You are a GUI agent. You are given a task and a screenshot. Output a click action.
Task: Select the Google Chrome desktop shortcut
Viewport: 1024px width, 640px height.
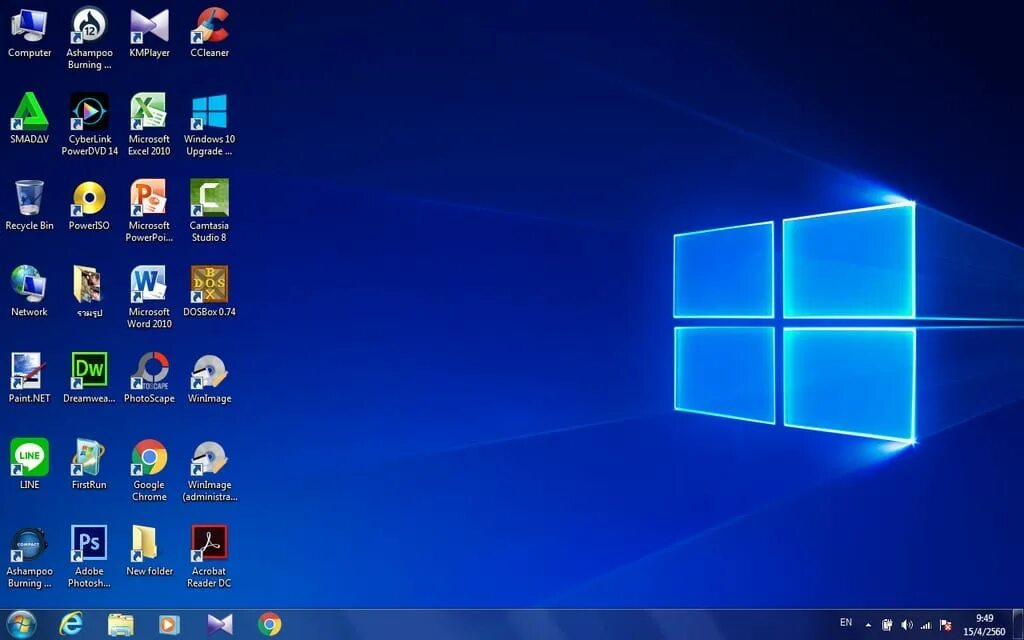click(x=150, y=470)
